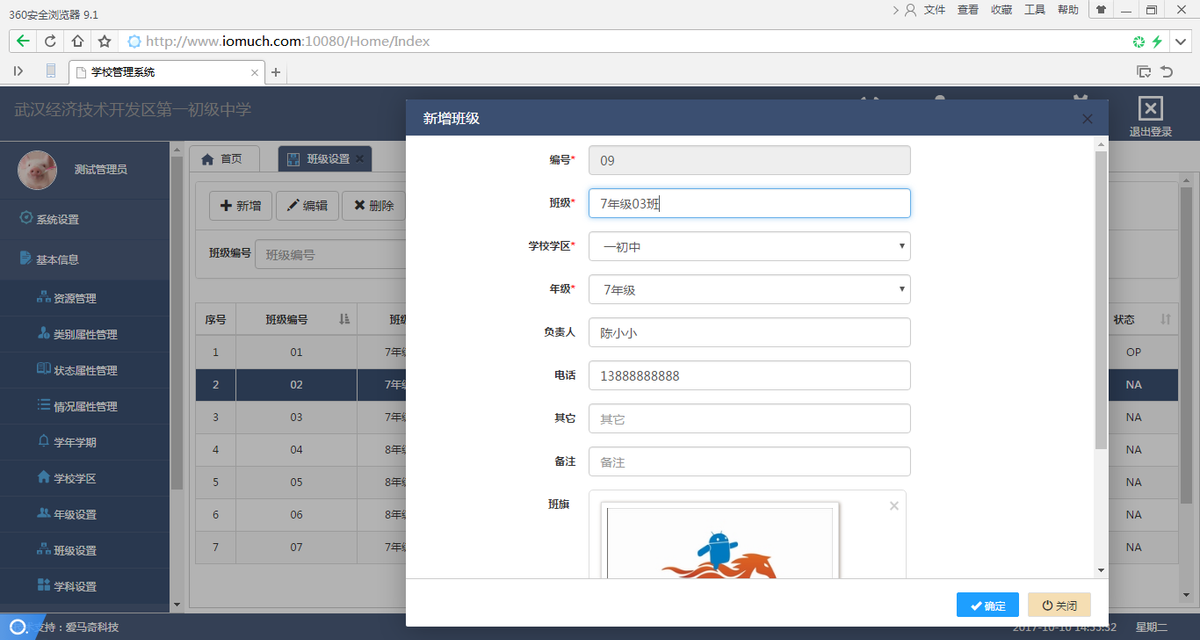Remove the uploaded 班旗 image
The height and width of the screenshot is (640, 1200).
pyautogui.click(x=894, y=506)
